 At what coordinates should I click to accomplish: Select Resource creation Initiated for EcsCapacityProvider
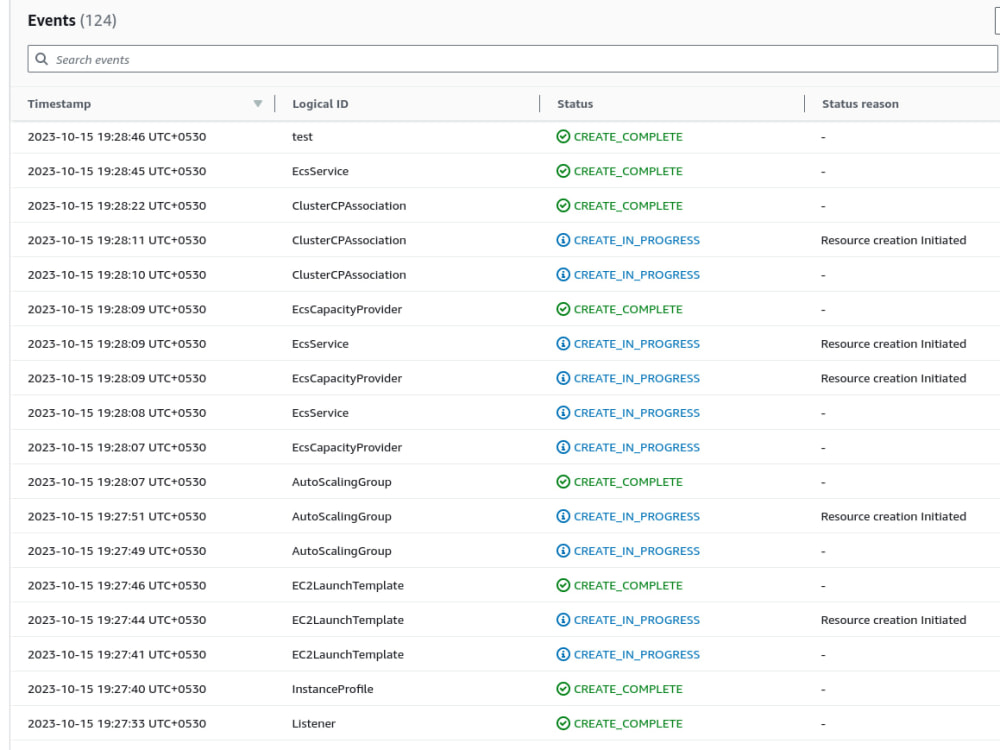(893, 378)
